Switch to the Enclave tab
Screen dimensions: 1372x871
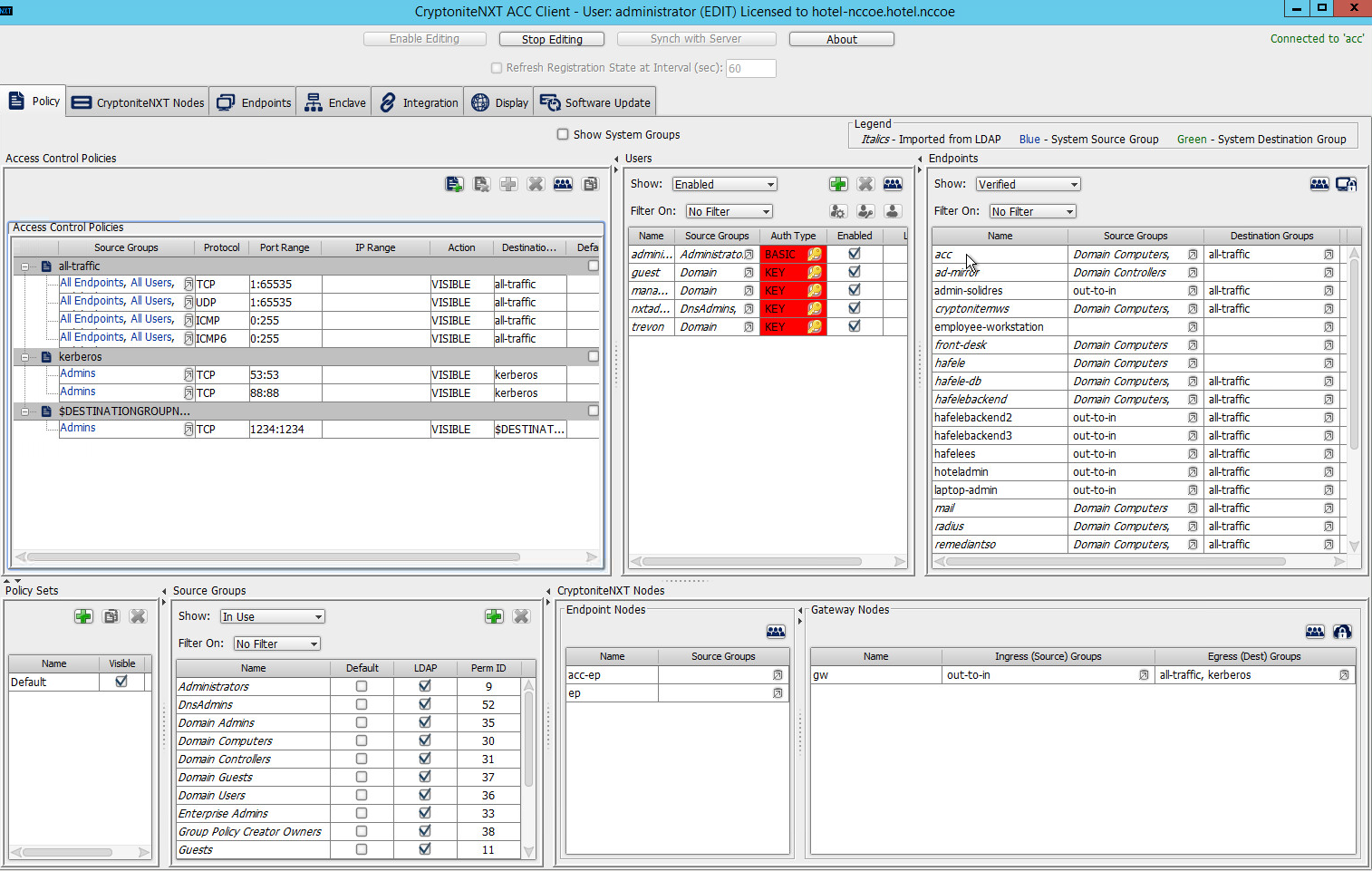[334, 102]
